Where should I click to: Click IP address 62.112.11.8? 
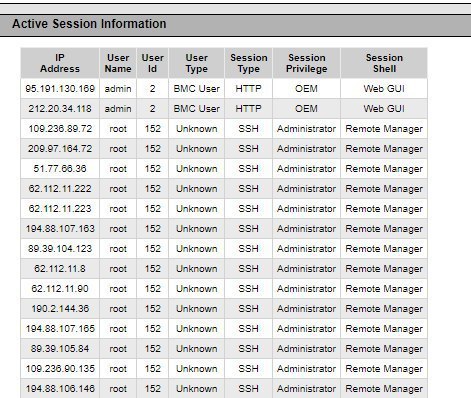60,269
